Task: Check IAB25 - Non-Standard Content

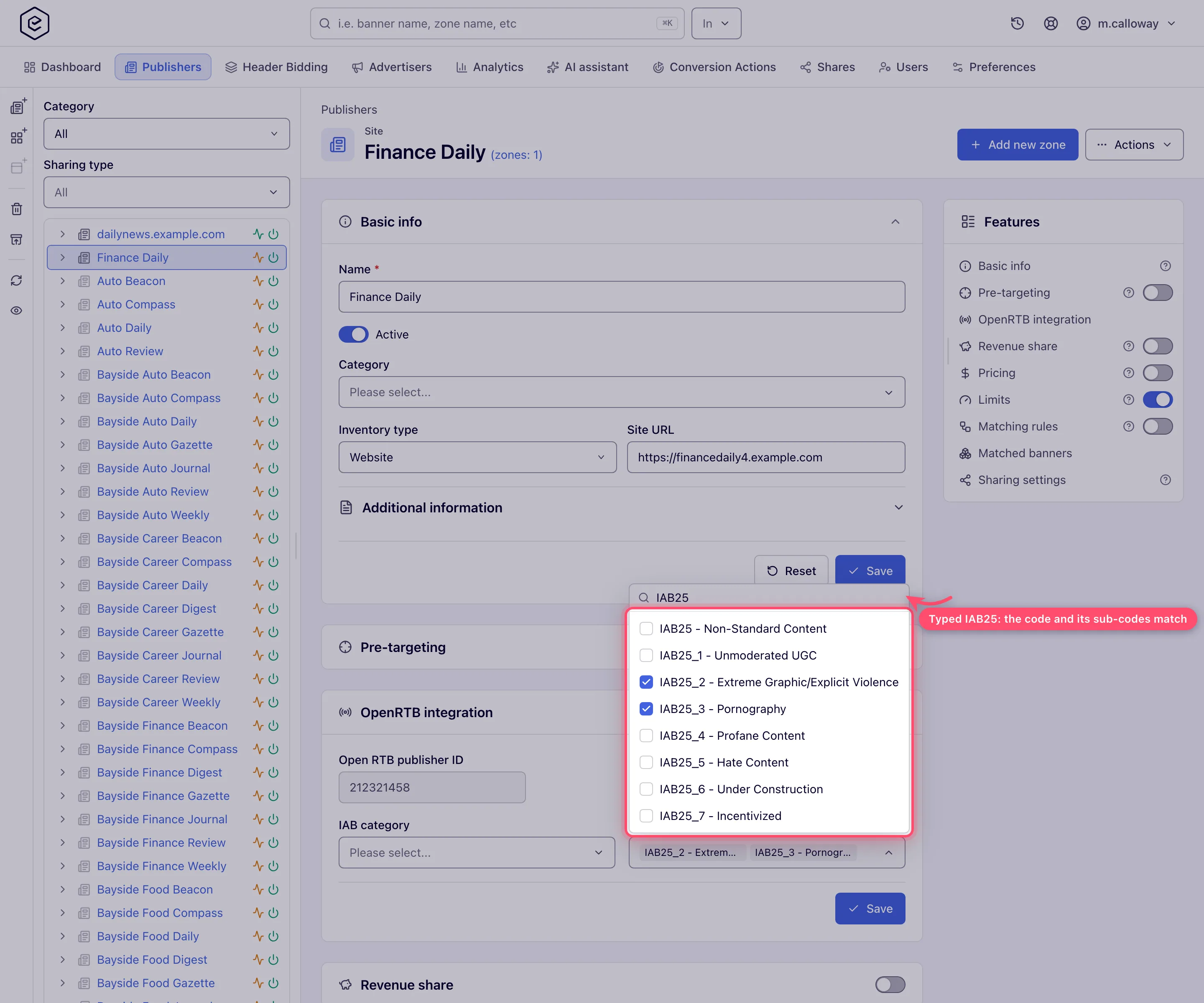Action: tap(645, 629)
